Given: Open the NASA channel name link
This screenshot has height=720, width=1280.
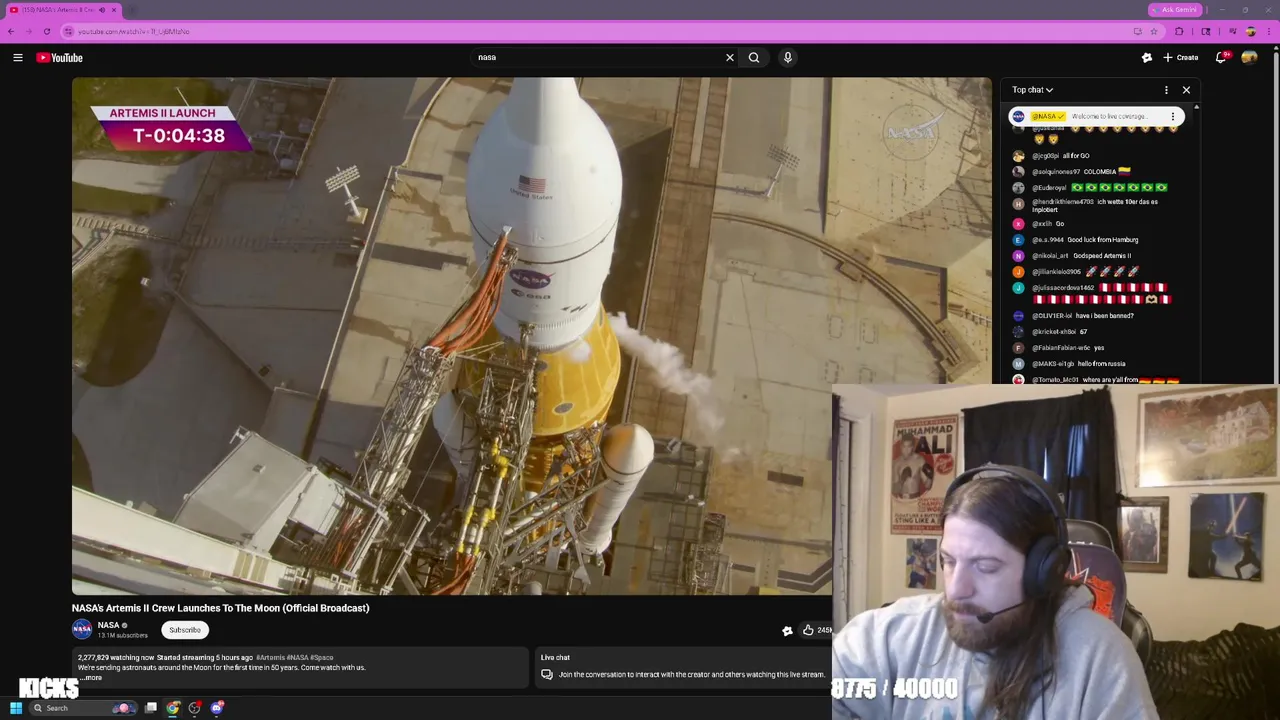Looking at the screenshot, I should click(x=109, y=625).
